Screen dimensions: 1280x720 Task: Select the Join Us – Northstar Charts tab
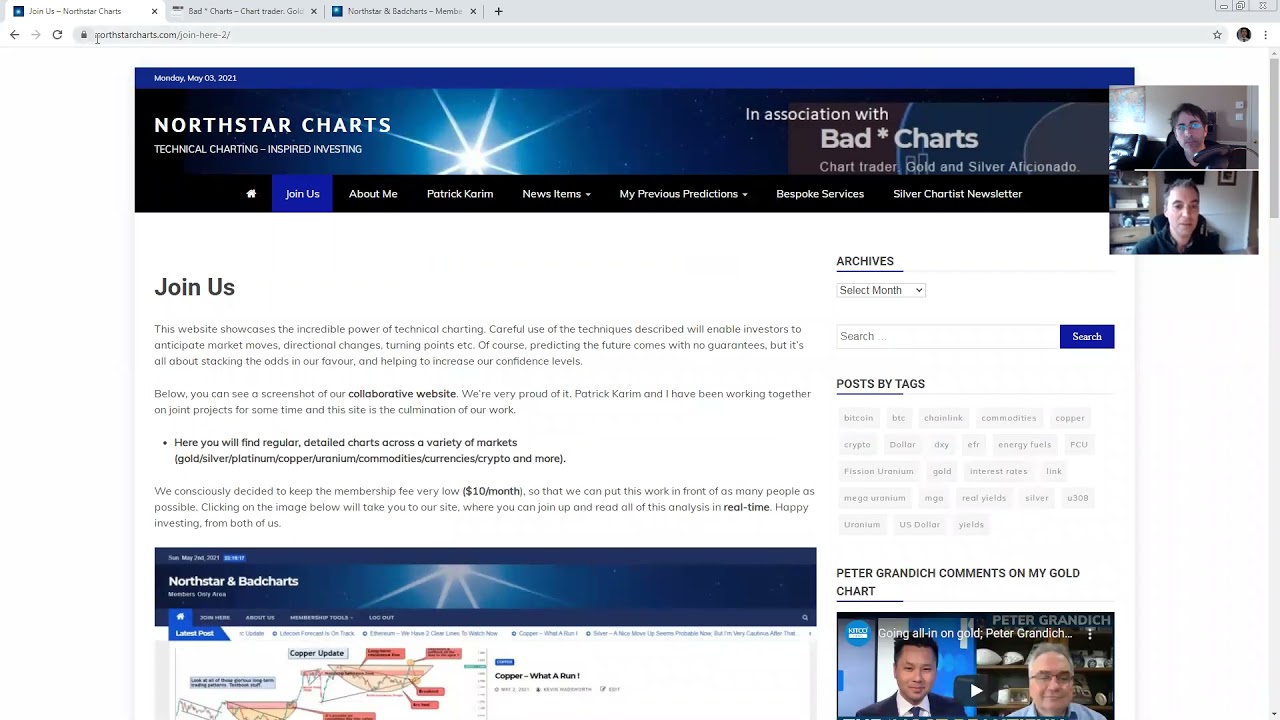coord(82,11)
